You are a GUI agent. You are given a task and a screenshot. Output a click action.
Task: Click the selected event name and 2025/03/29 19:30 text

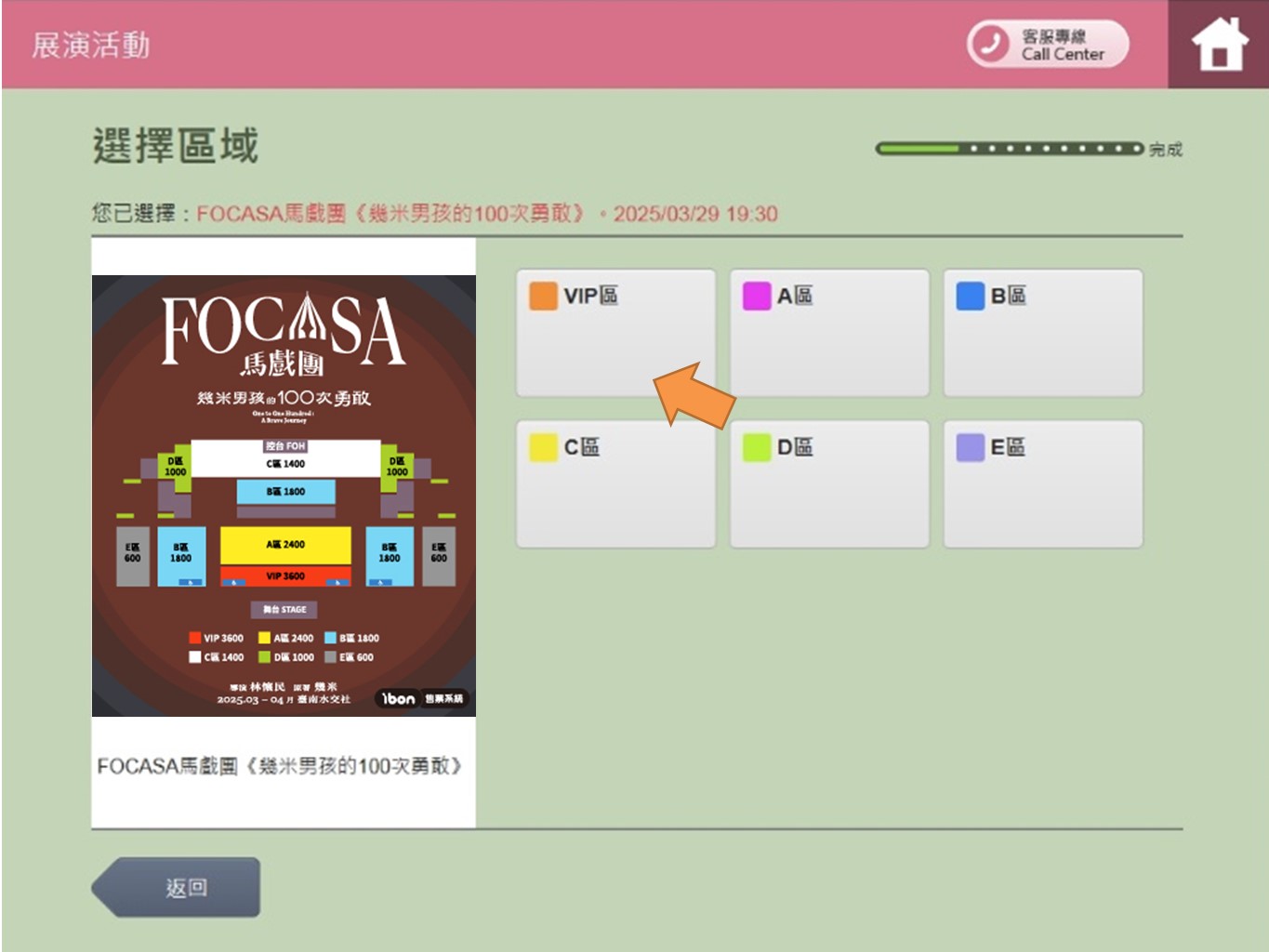pyautogui.click(x=487, y=214)
